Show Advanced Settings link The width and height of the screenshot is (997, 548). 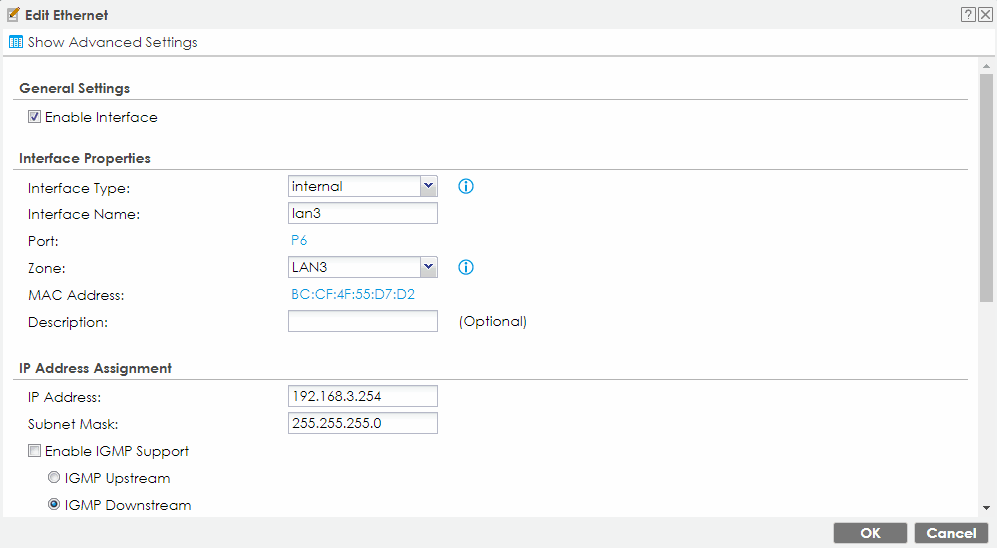click(112, 42)
